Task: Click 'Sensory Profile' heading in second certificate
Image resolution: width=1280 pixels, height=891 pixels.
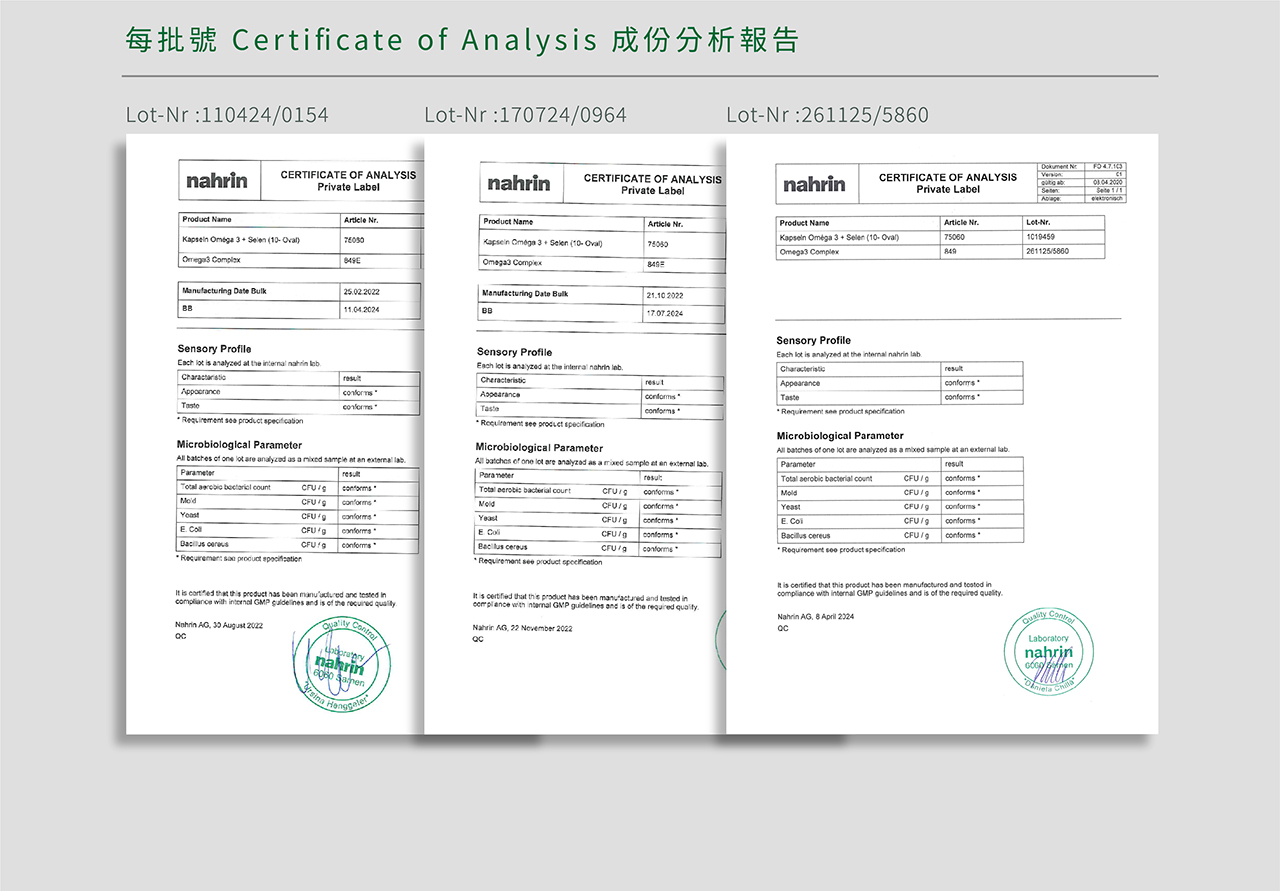Action: [514, 352]
